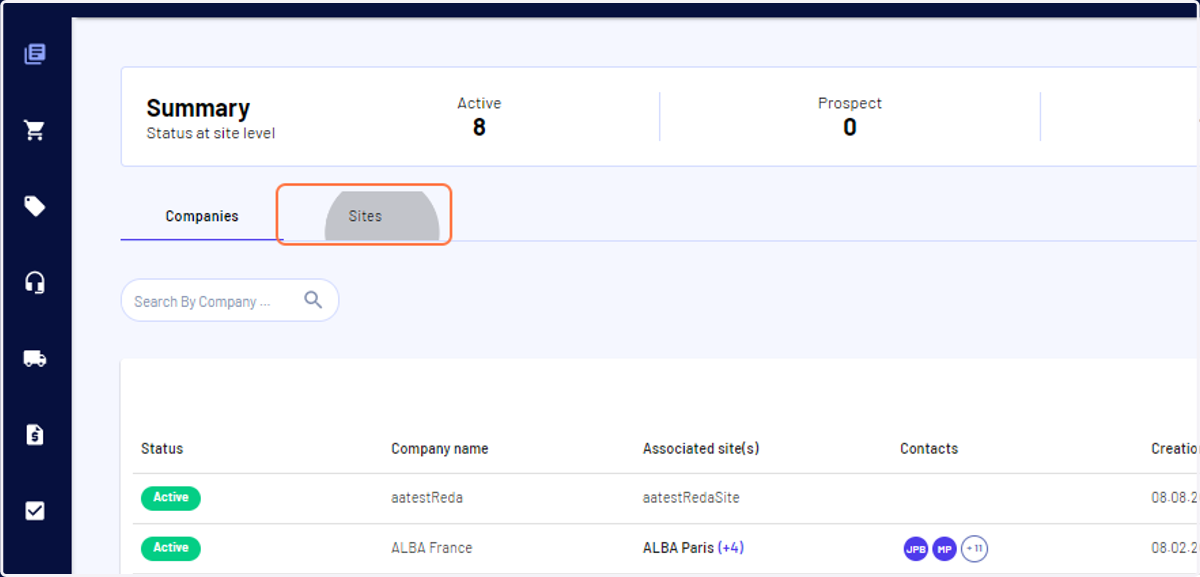Click the JPB contact avatar

[916, 549]
